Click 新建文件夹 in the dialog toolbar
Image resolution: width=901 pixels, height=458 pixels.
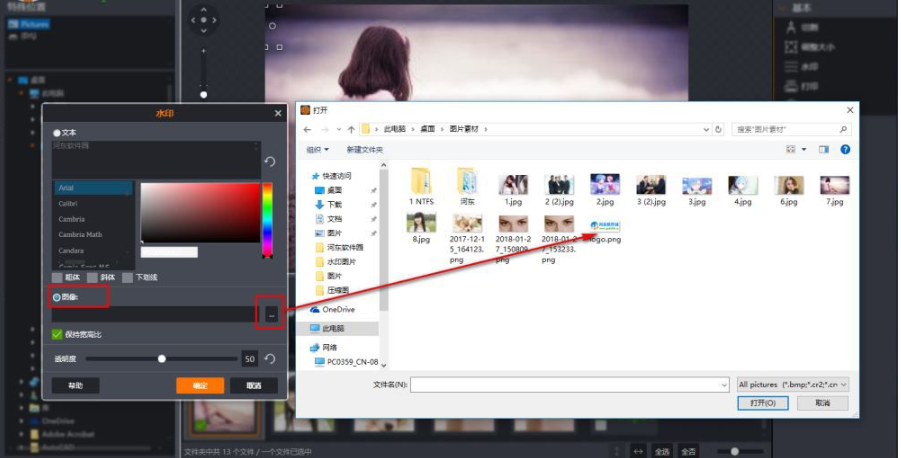364,149
